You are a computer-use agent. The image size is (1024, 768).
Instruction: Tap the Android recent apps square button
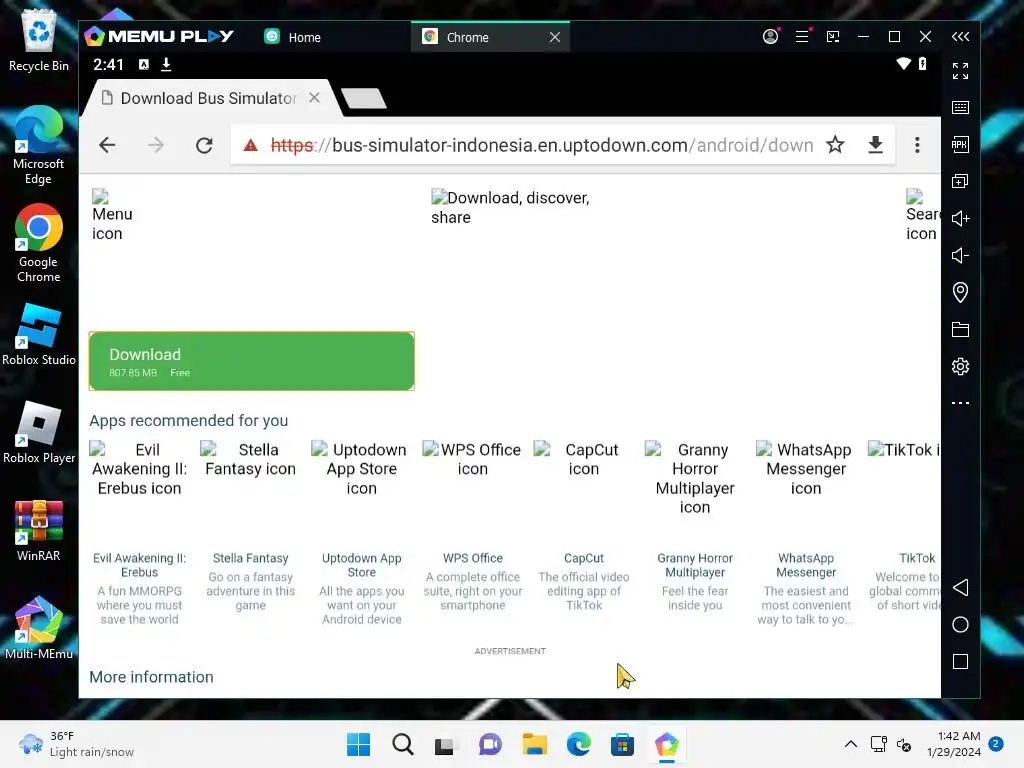960,662
